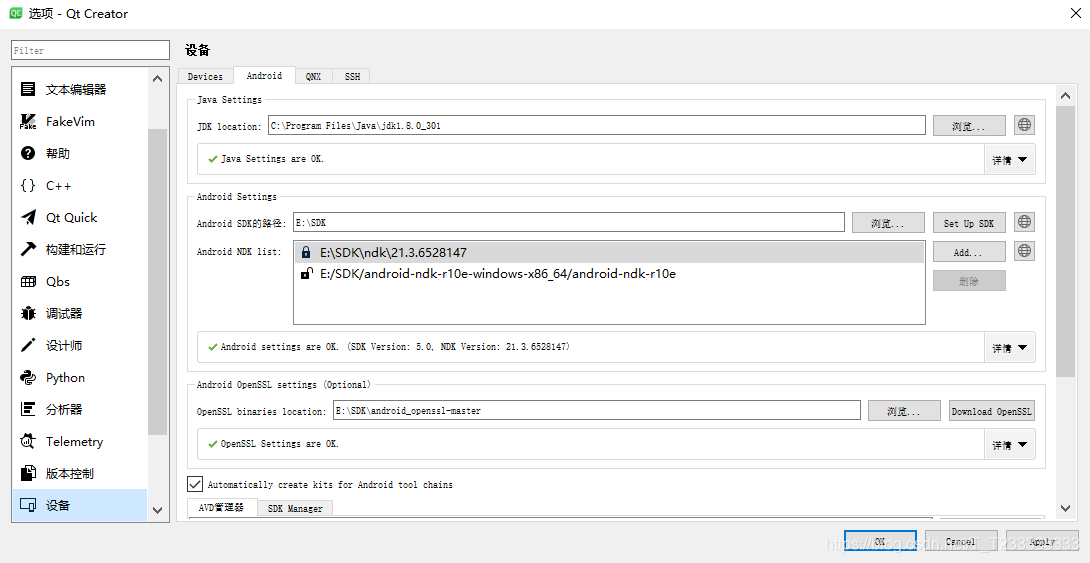Image resolution: width=1090 pixels, height=563 pixels.
Task: Click OpenSSL binaries location field
Action: click(x=596, y=410)
